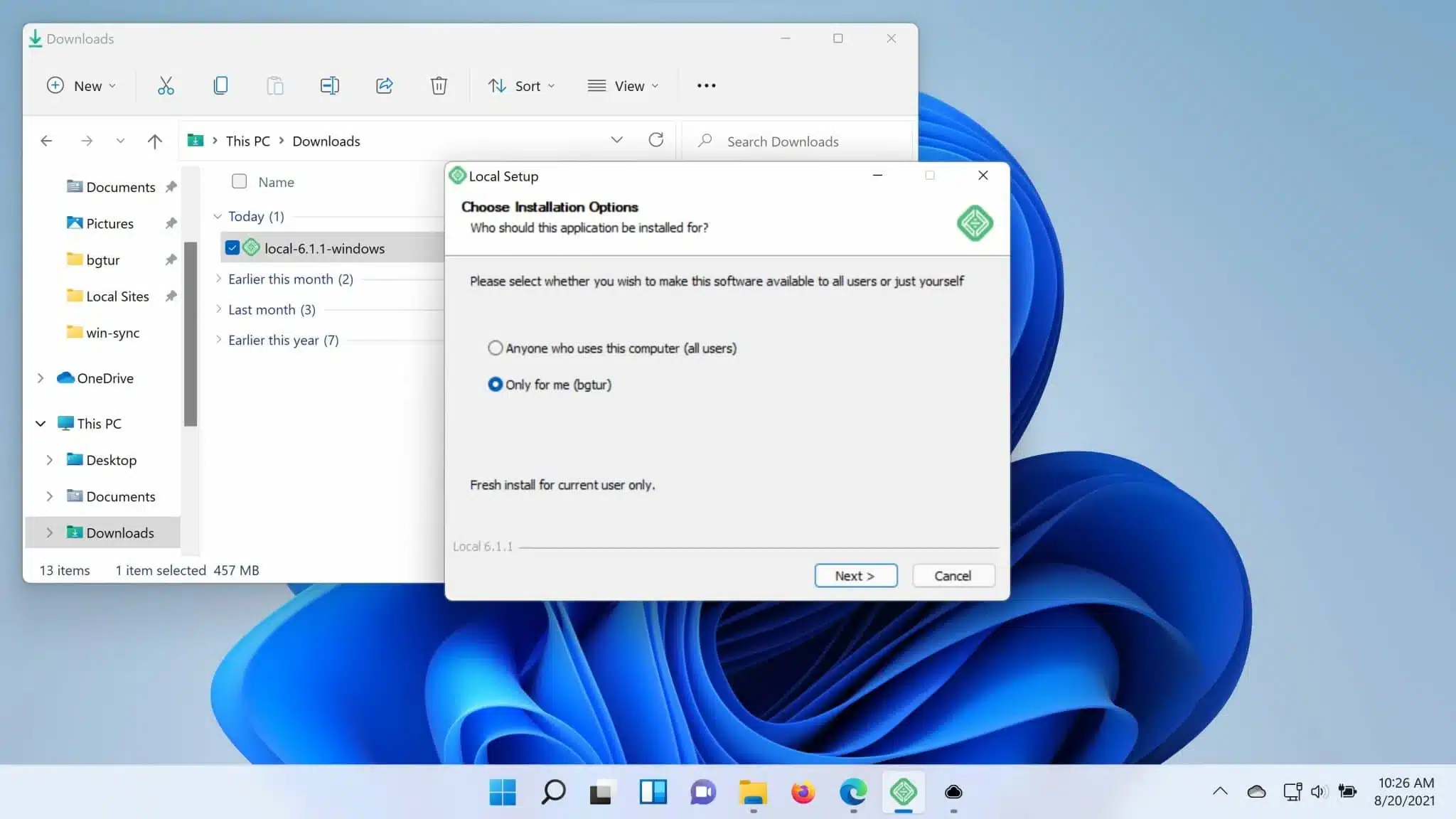
Task: Click the Delete trash icon
Action: [x=439, y=86]
